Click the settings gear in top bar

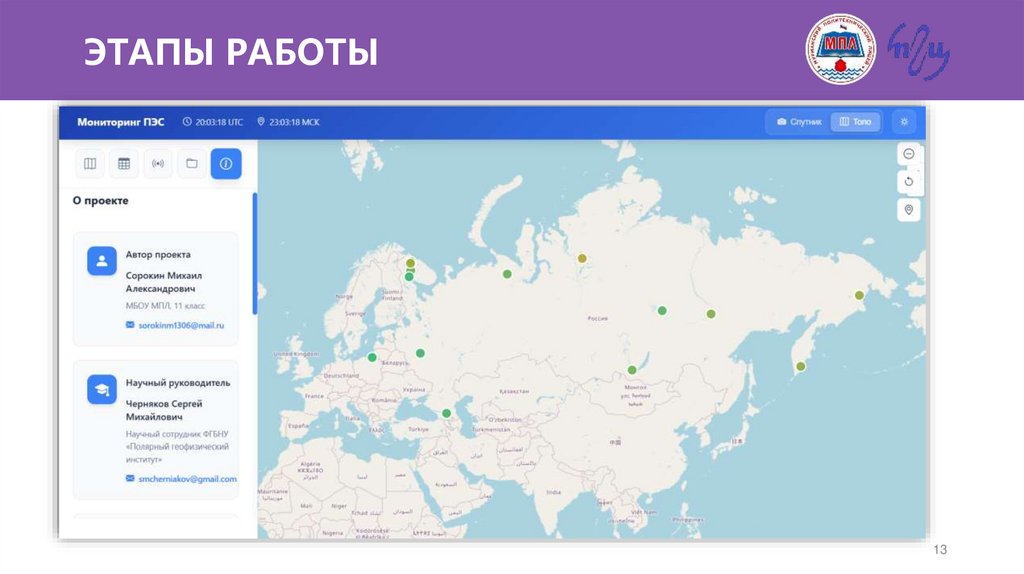point(904,121)
